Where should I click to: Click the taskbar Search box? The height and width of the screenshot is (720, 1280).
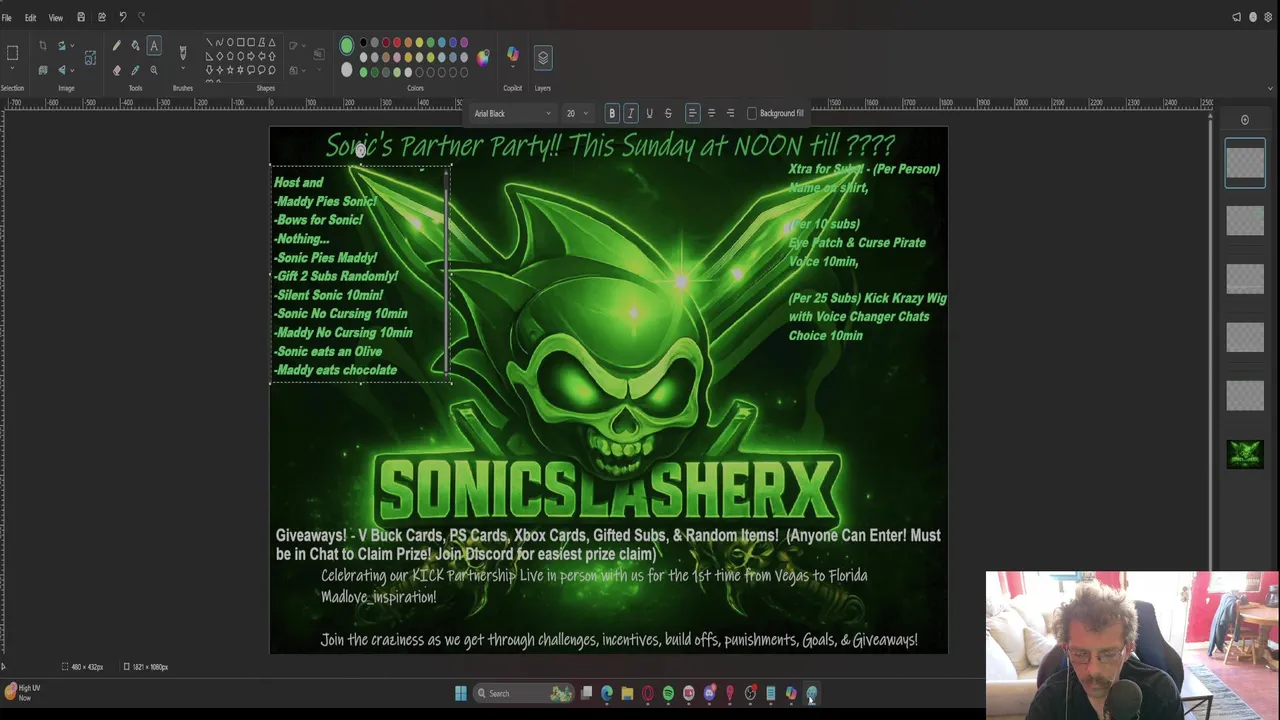coord(523,693)
